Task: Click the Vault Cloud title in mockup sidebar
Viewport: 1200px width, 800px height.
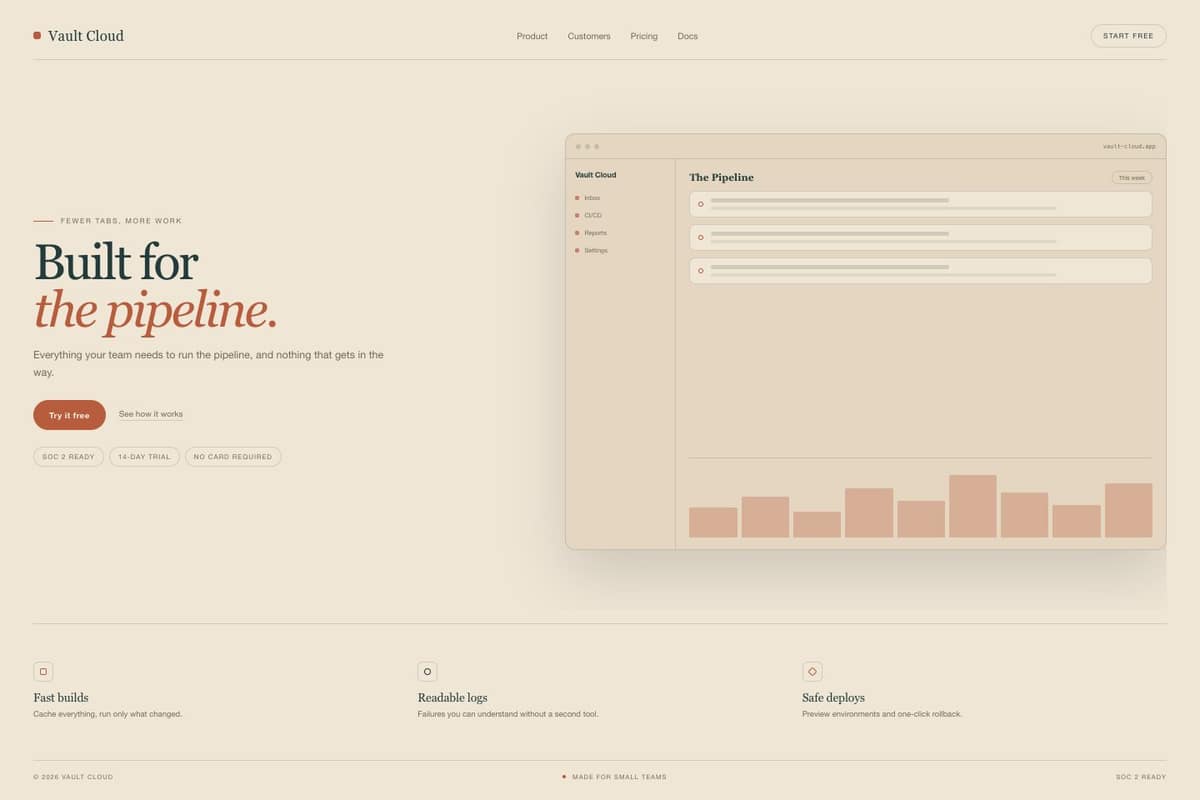Action: click(x=595, y=175)
